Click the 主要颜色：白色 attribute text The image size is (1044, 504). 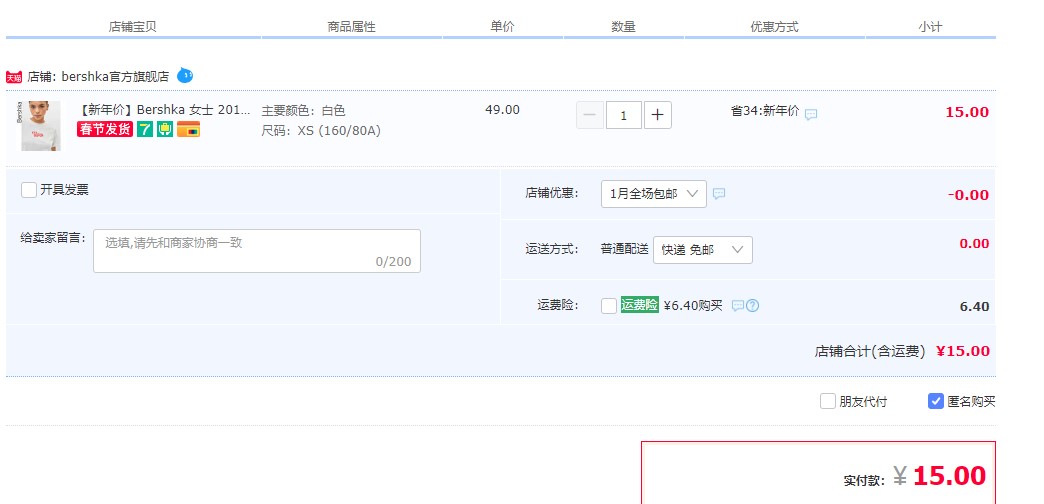point(303,111)
